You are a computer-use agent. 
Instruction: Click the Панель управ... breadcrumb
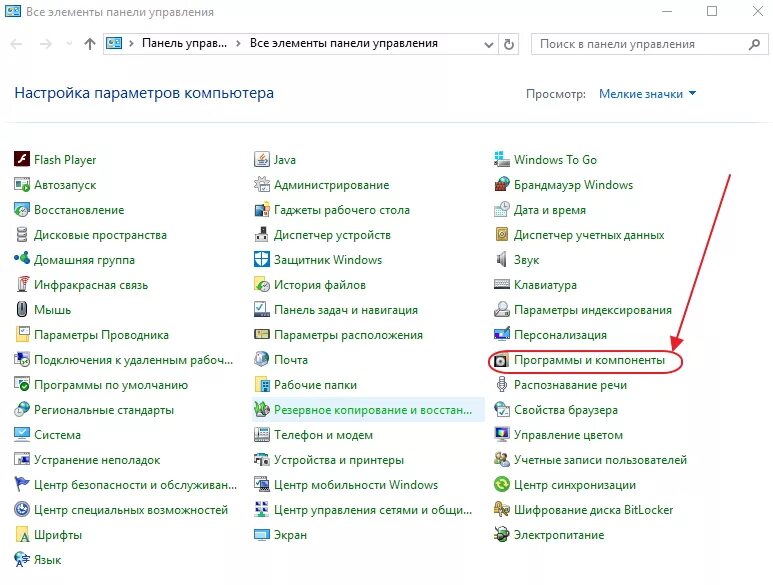click(x=184, y=43)
